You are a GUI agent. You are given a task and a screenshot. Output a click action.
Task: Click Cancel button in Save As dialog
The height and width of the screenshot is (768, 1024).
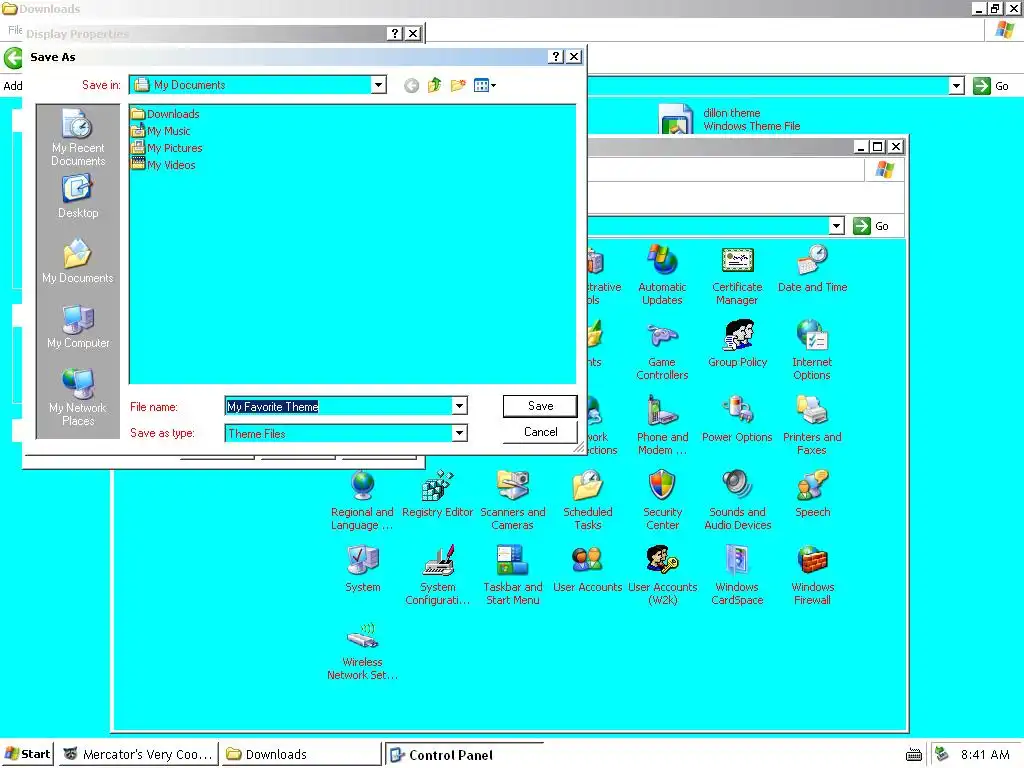(x=540, y=432)
